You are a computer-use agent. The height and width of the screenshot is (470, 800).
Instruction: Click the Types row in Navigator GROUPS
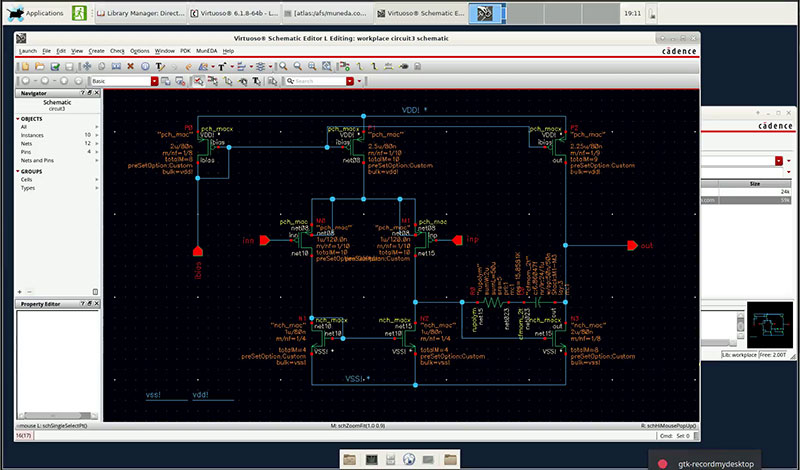click(58, 188)
